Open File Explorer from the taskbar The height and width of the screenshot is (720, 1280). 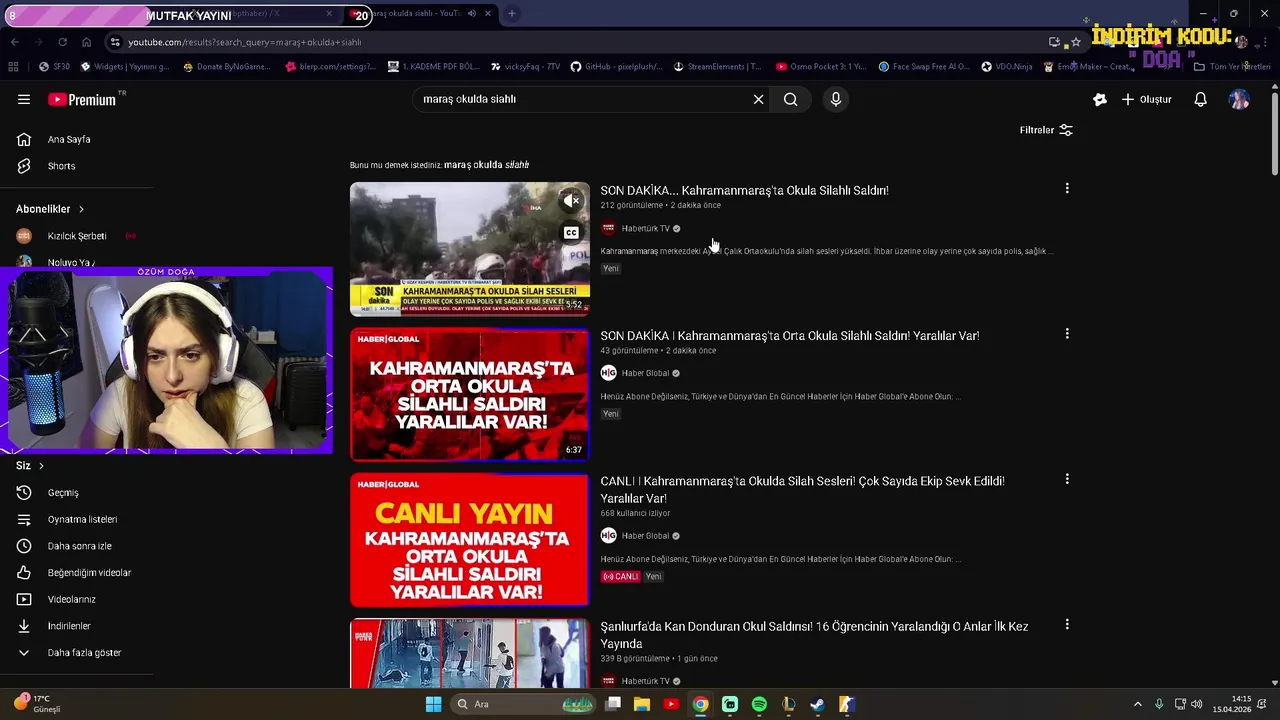[x=642, y=704]
